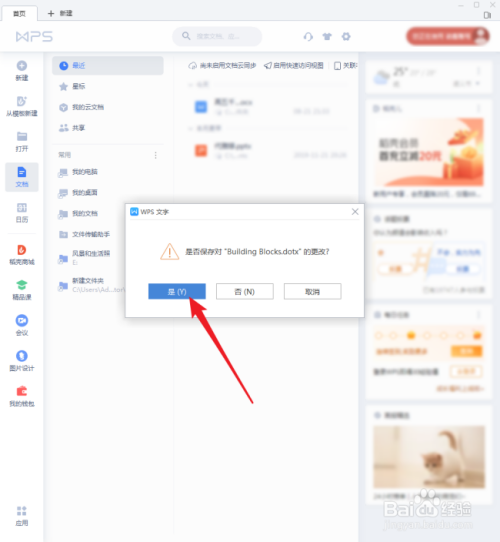Screen dimensions: 500x542
Task: Click 从模板新建 in the left sidebar
Action: (x=22, y=106)
